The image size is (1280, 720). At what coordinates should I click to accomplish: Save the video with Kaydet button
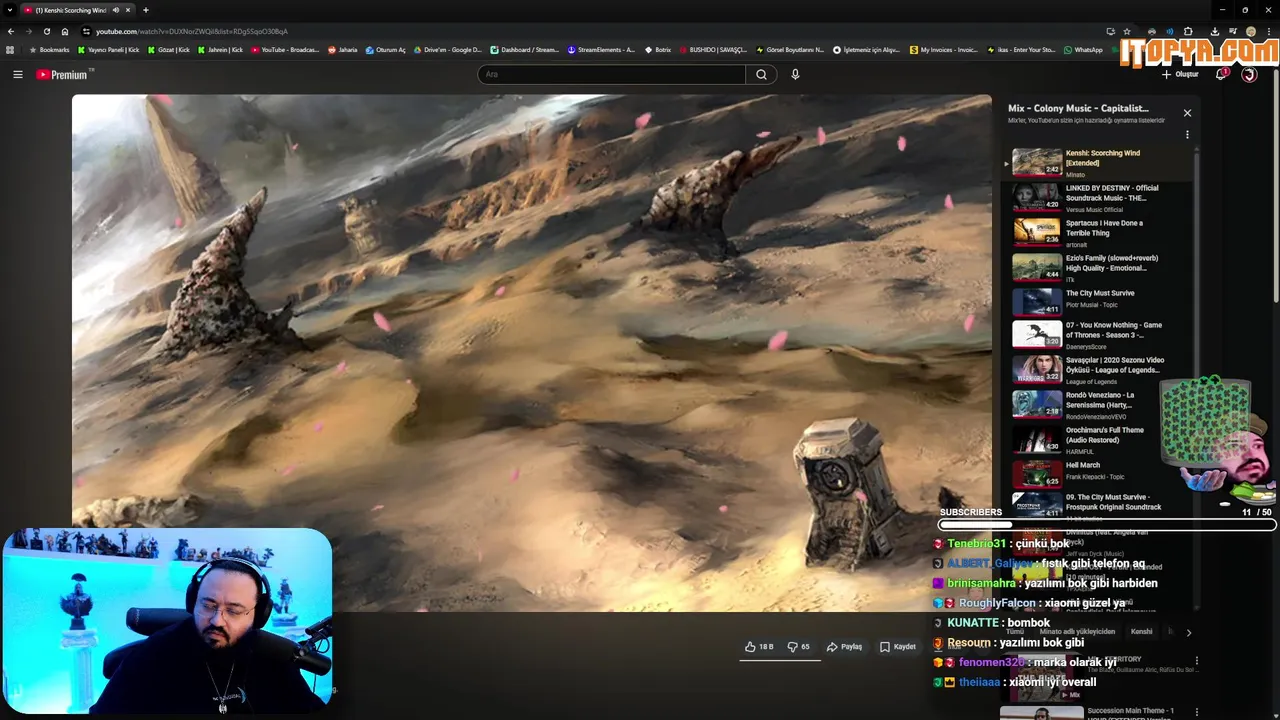897,647
